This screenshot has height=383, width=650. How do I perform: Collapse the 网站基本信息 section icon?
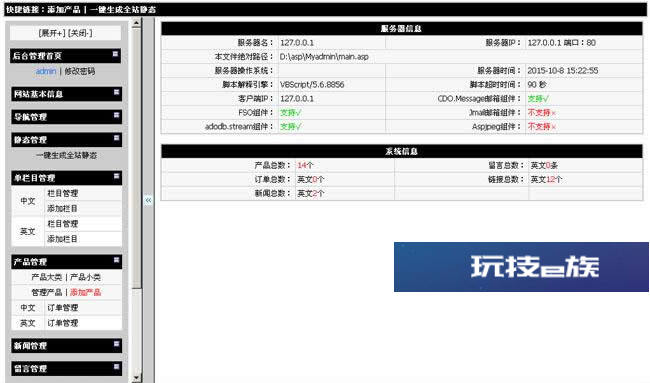[x=116, y=92]
